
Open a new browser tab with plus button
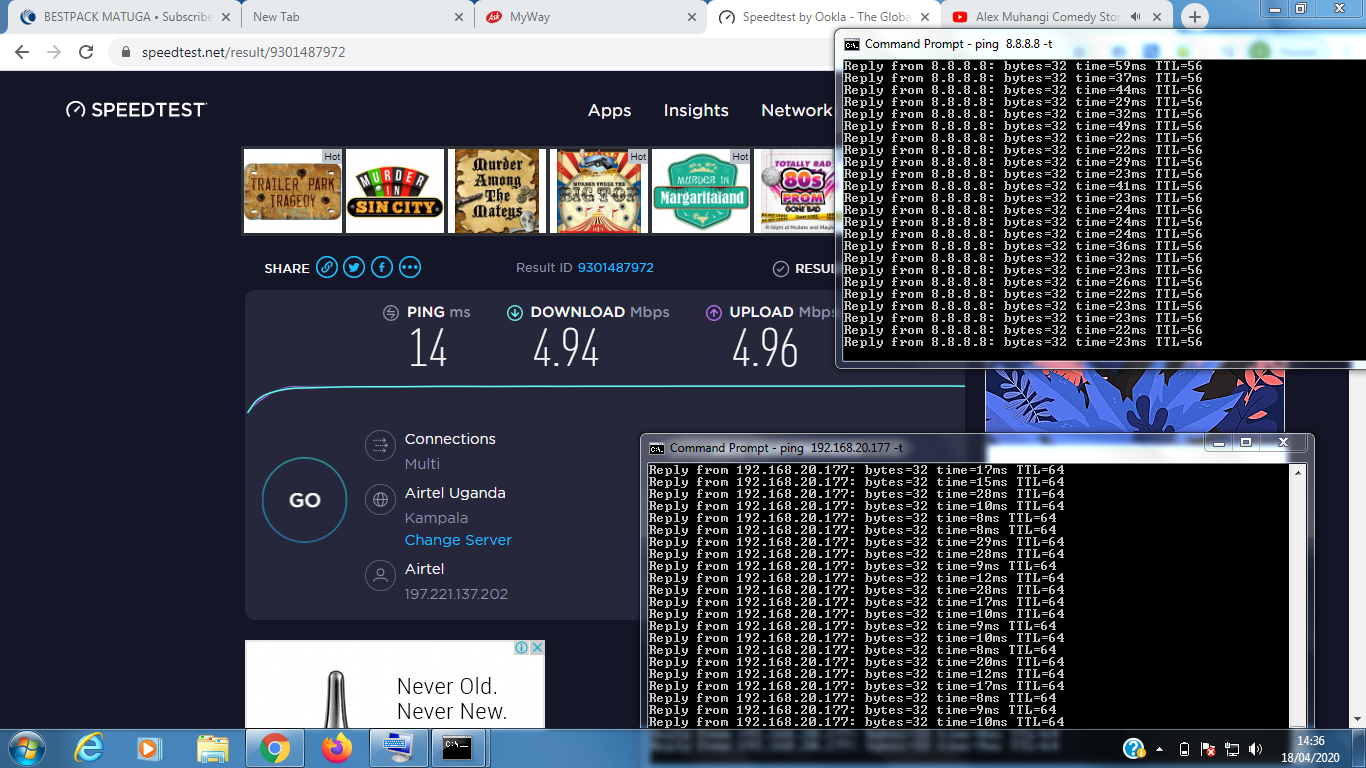click(1195, 17)
